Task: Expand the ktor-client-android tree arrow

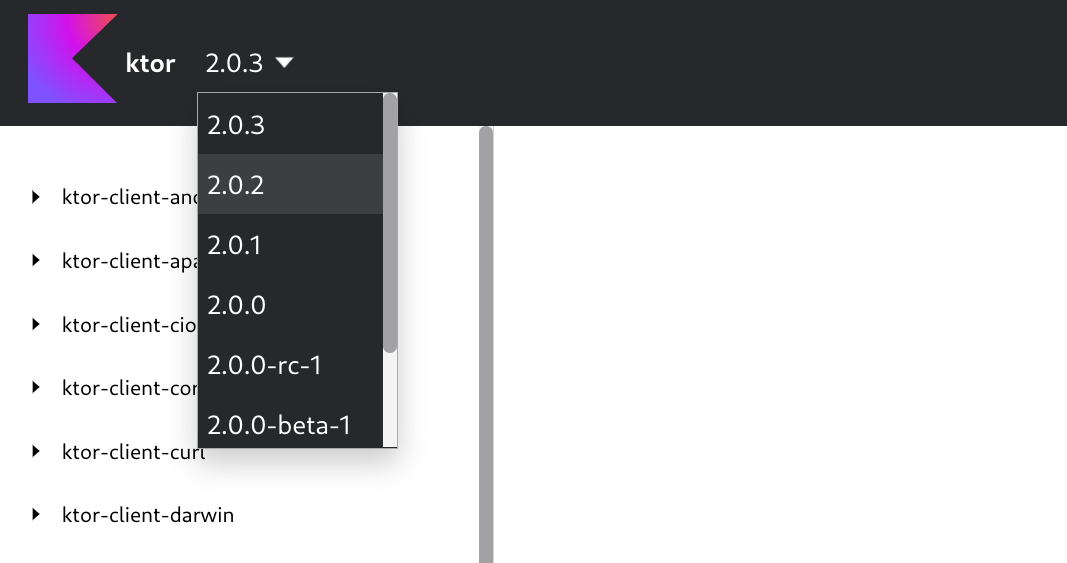Action: click(37, 197)
